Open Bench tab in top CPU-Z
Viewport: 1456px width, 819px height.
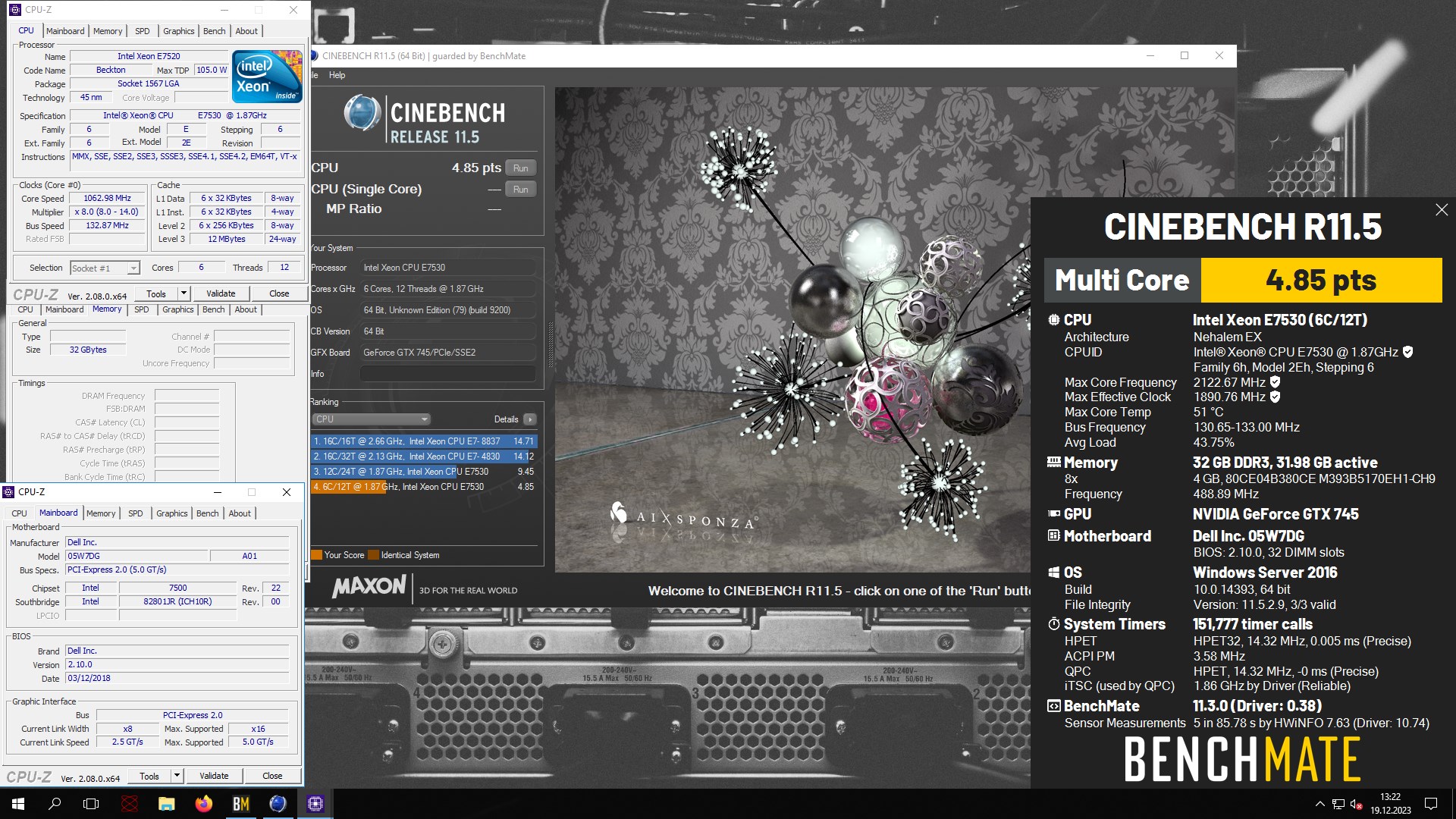pos(215,31)
